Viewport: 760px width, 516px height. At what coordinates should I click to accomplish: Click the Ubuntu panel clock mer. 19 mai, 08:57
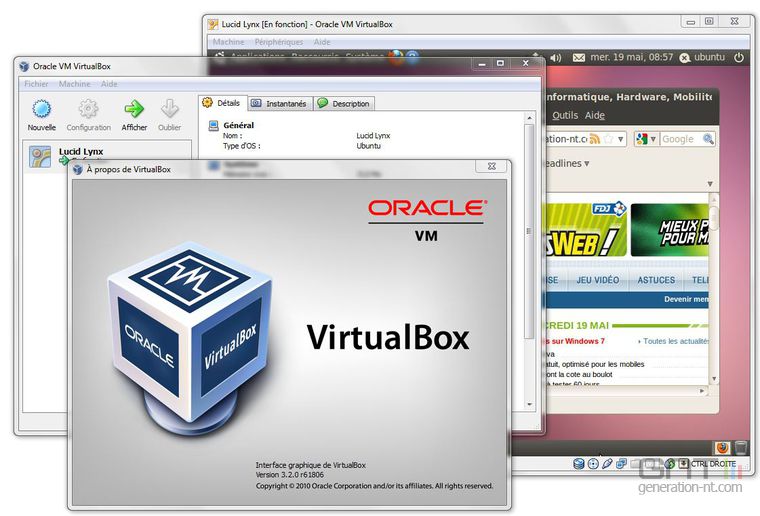[631, 57]
